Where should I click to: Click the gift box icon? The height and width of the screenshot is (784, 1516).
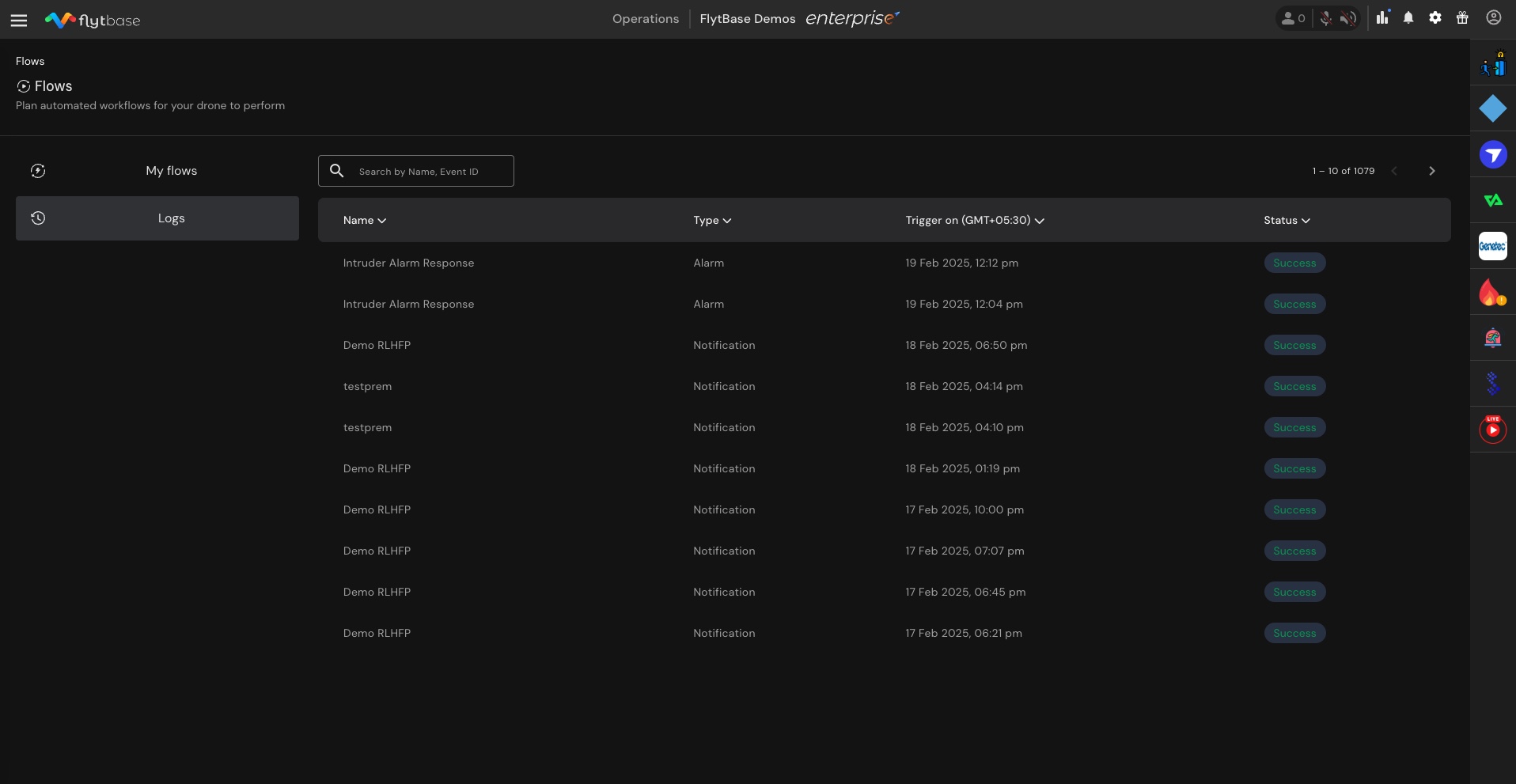click(x=1462, y=18)
